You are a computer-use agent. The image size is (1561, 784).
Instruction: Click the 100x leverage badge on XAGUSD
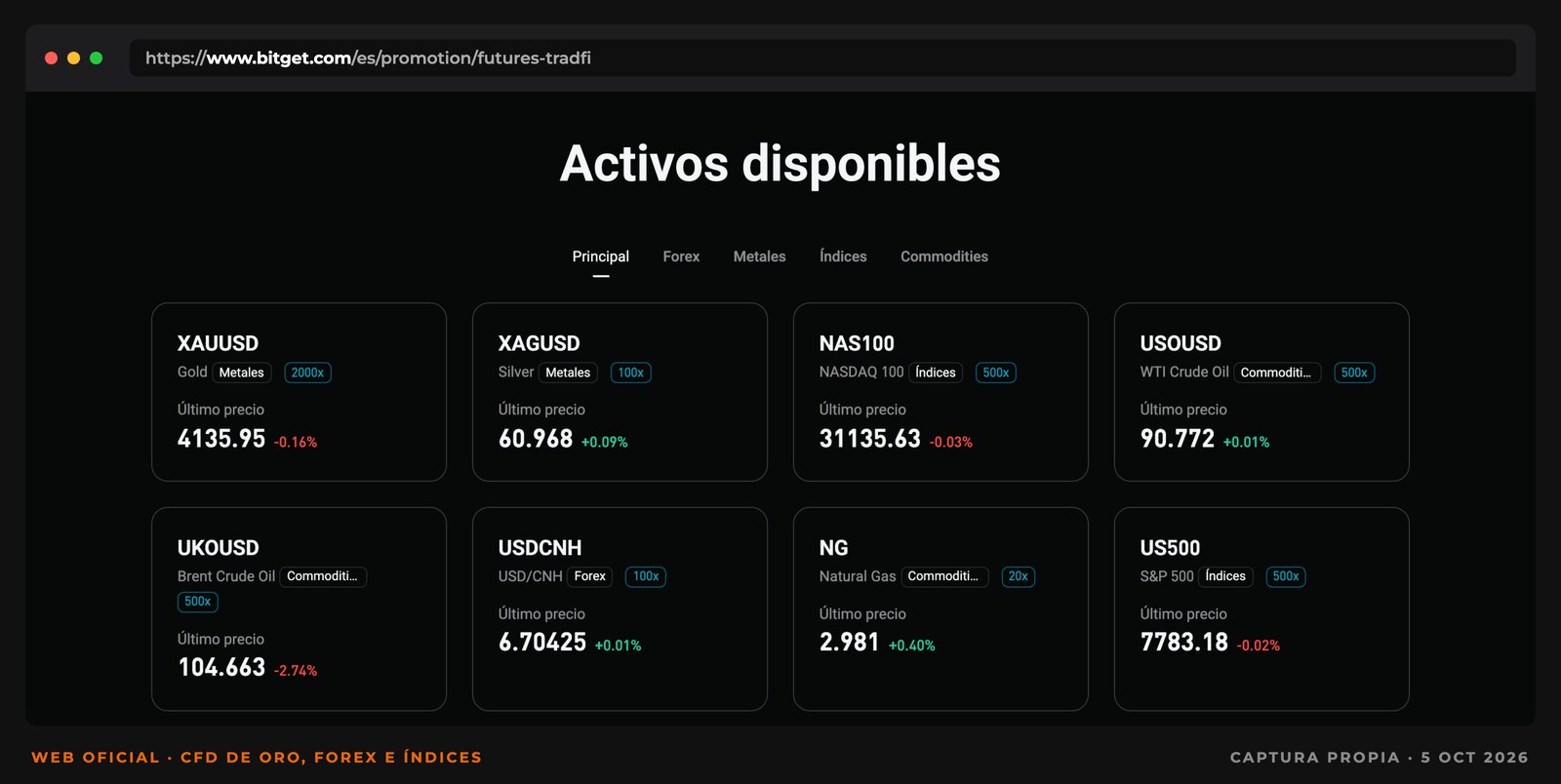(x=630, y=372)
